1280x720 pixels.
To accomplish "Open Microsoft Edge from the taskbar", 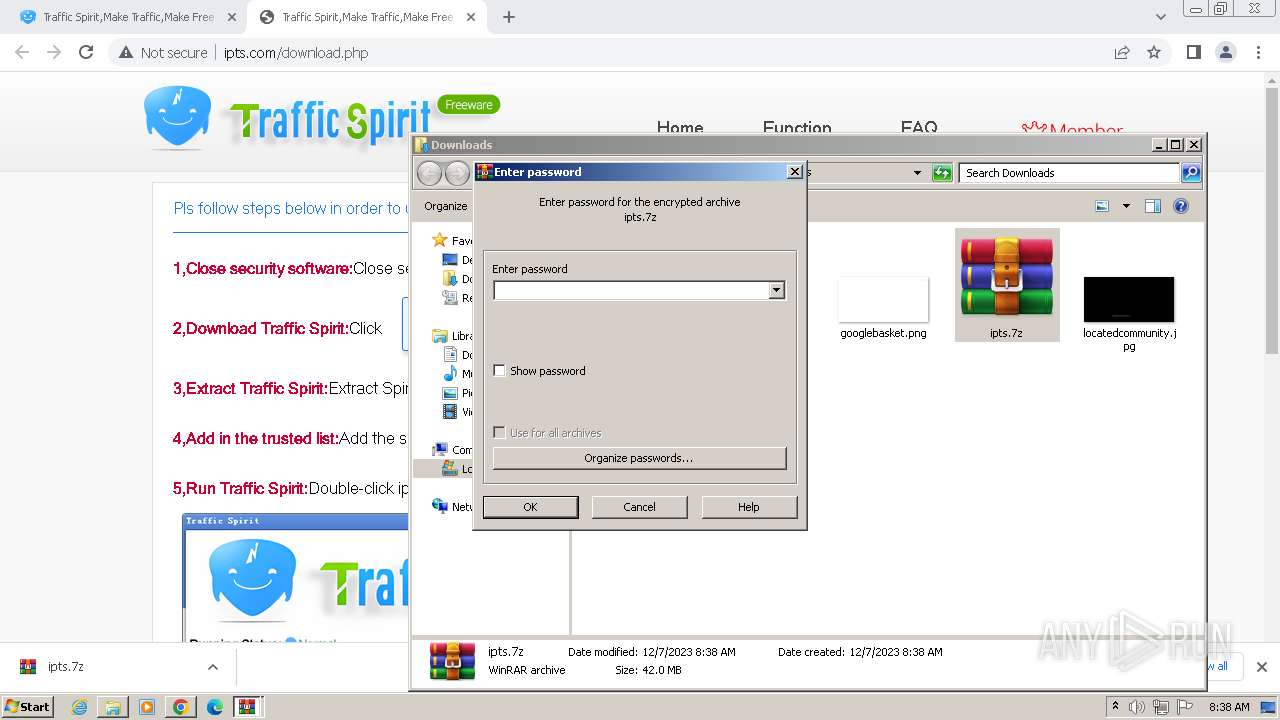I will click(215, 707).
